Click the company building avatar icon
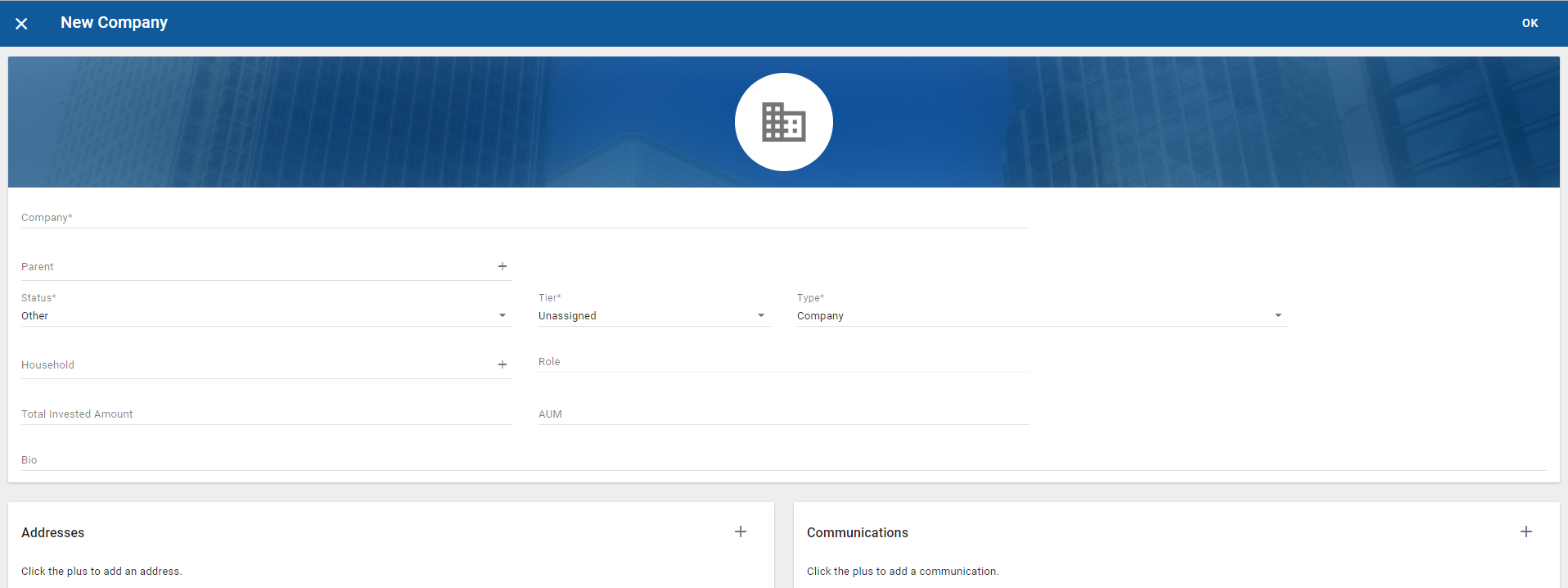Viewport: 1568px width, 588px height. coord(783,122)
